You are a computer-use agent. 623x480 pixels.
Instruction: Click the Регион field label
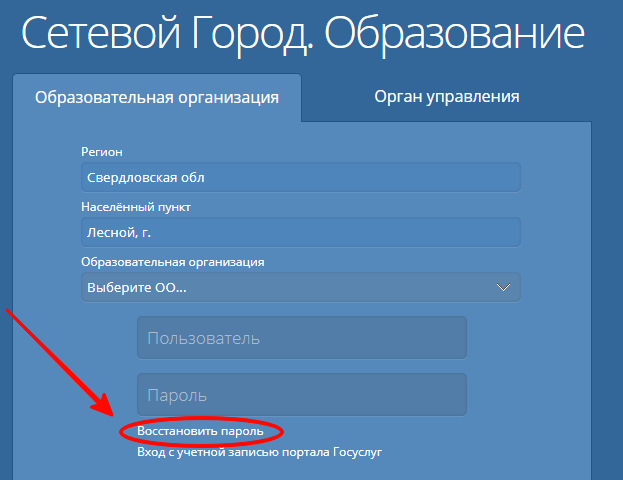102,152
